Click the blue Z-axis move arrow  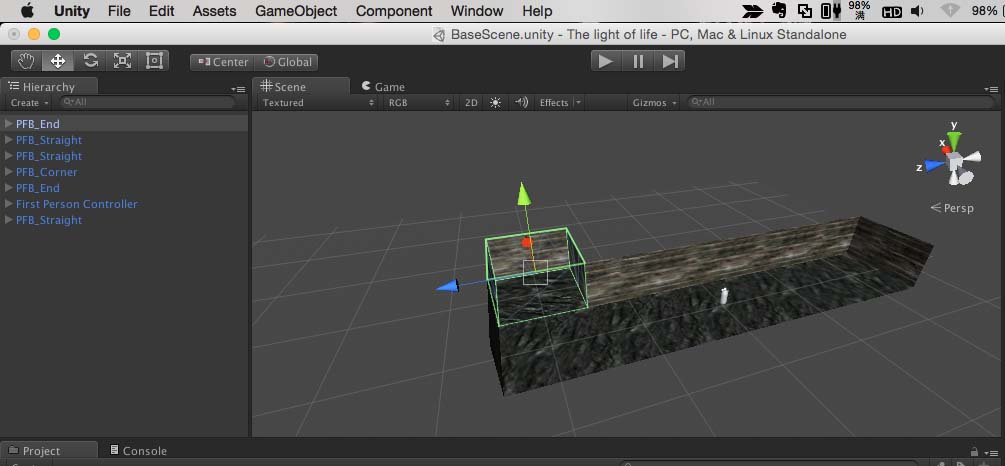447,286
